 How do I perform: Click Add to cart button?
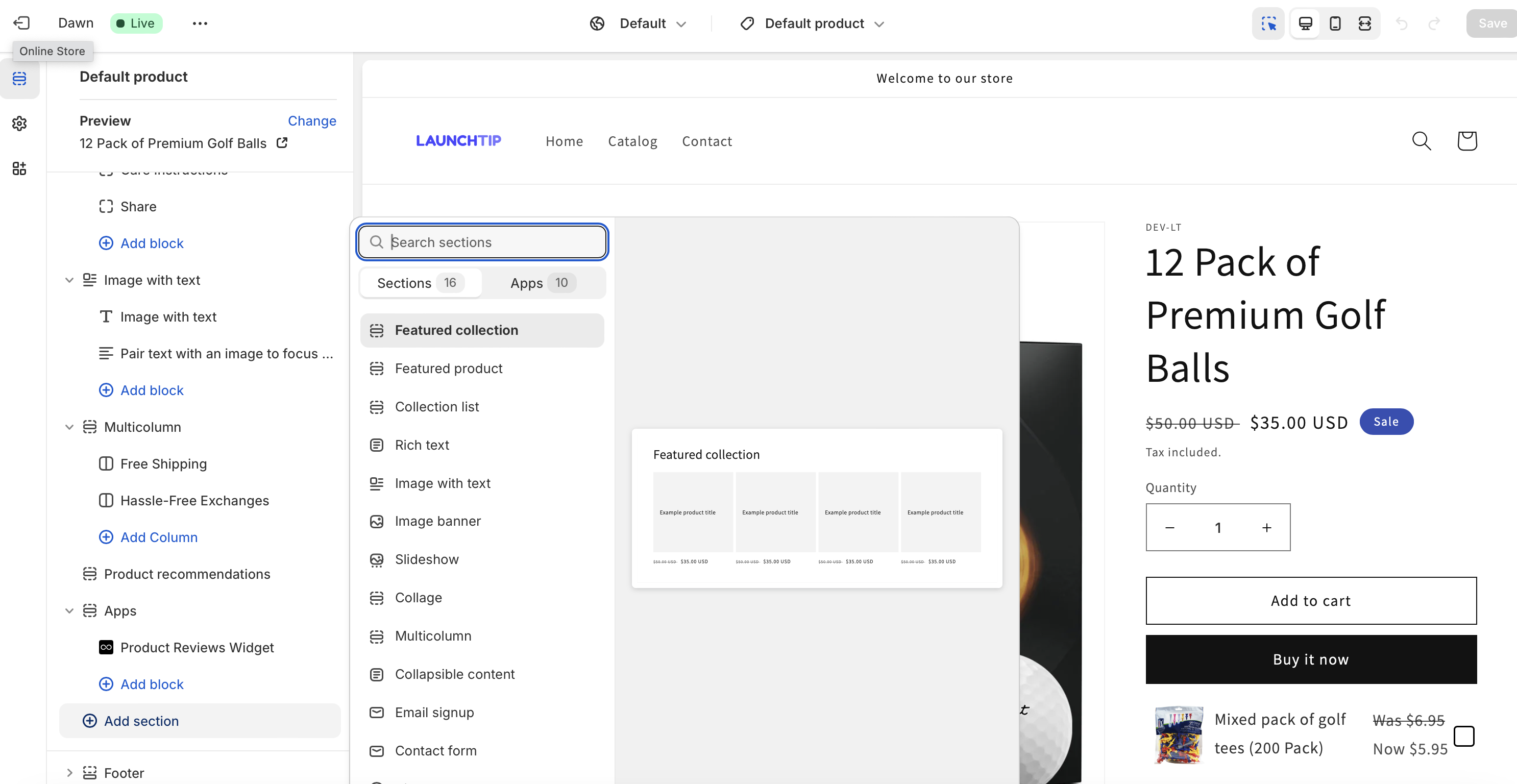coord(1310,600)
